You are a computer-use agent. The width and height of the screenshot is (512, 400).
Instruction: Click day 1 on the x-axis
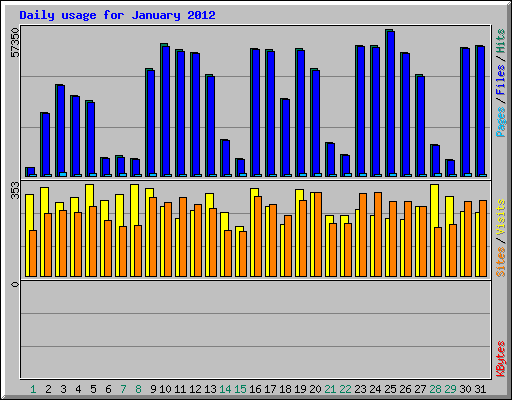pos(33,389)
